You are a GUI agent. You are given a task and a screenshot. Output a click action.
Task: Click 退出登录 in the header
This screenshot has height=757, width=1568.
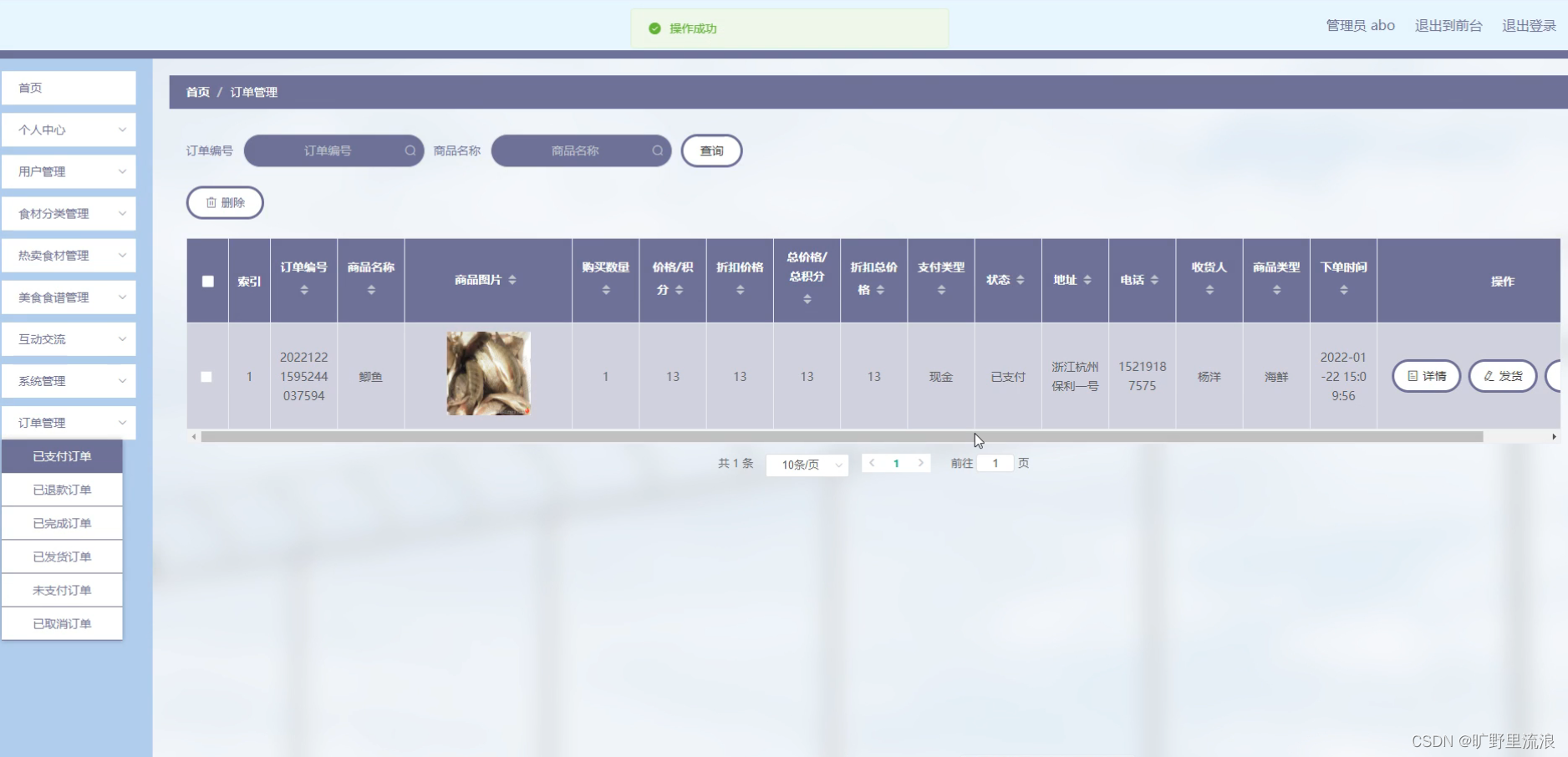[x=1529, y=26]
